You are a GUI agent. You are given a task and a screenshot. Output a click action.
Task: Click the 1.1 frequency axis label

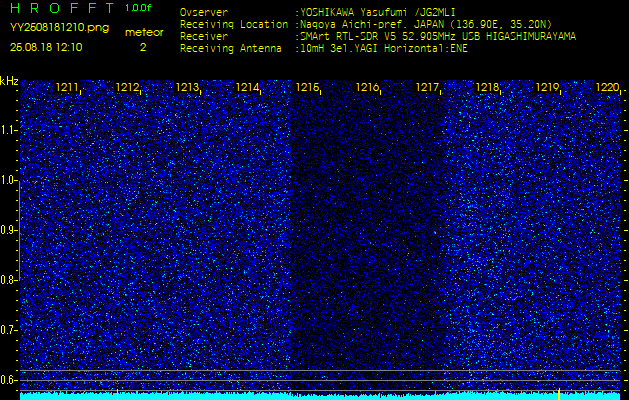tap(8, 130)
